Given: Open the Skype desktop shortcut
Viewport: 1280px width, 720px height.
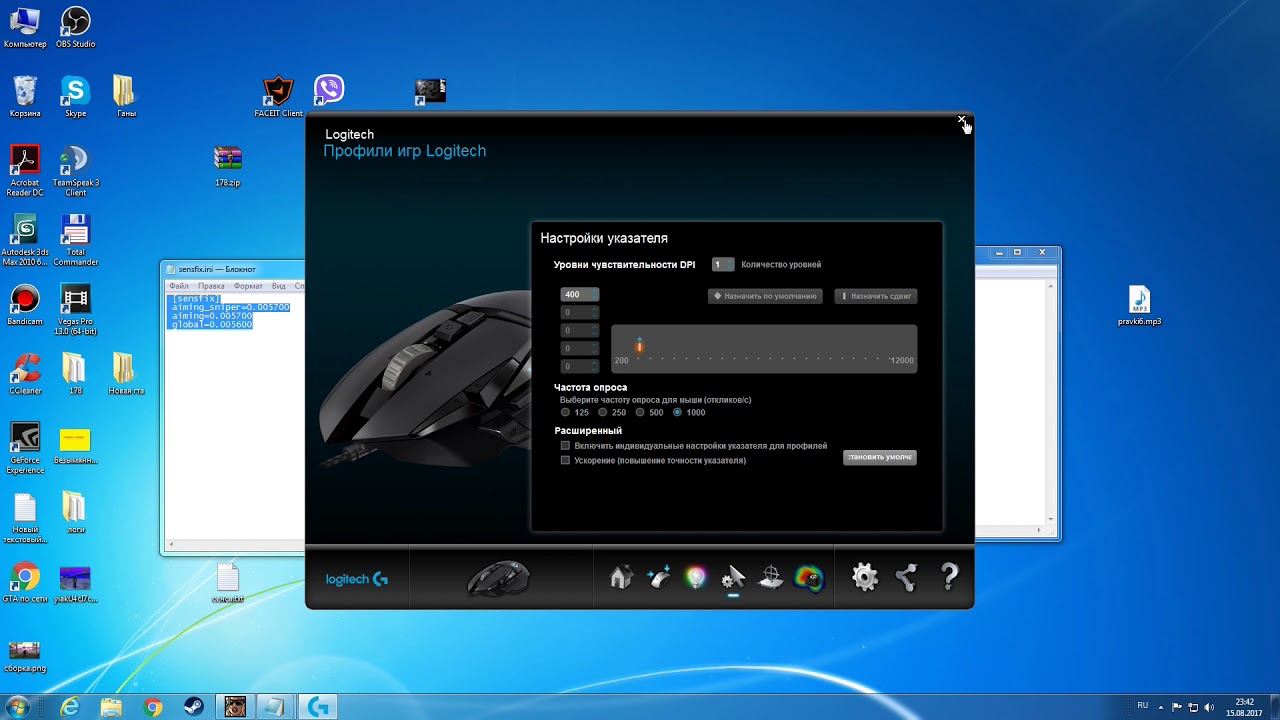Looking at the screenshot, I should tap(76, 97).
